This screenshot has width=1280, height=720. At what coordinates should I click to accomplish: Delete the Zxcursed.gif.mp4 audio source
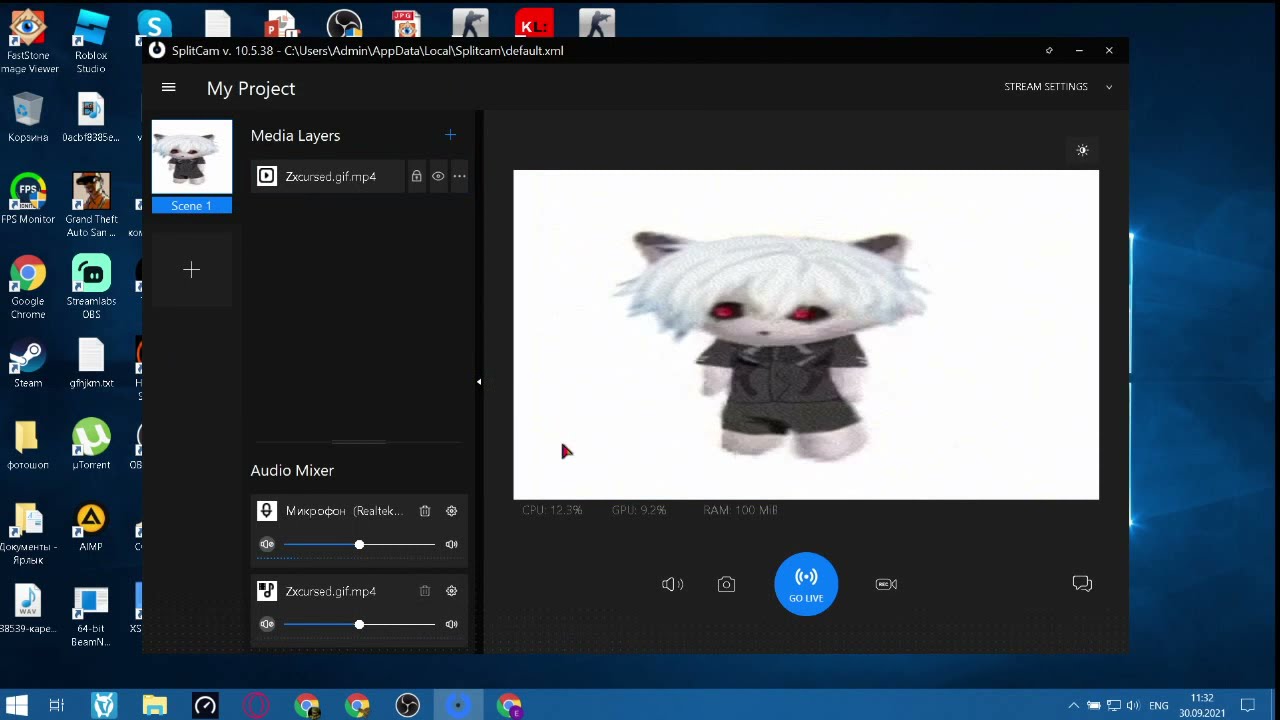tap(425, 591)
